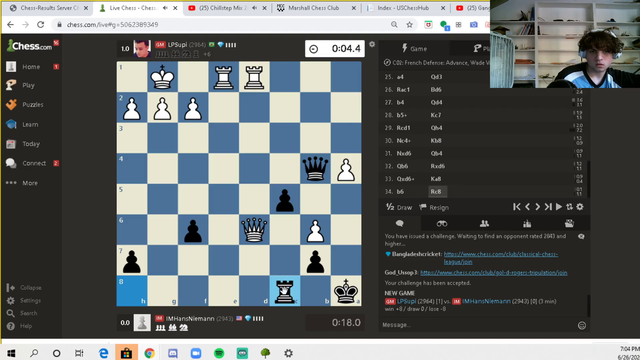Open Learn in the sidebar
Screen dimensions: 640x360
[30, 124]
